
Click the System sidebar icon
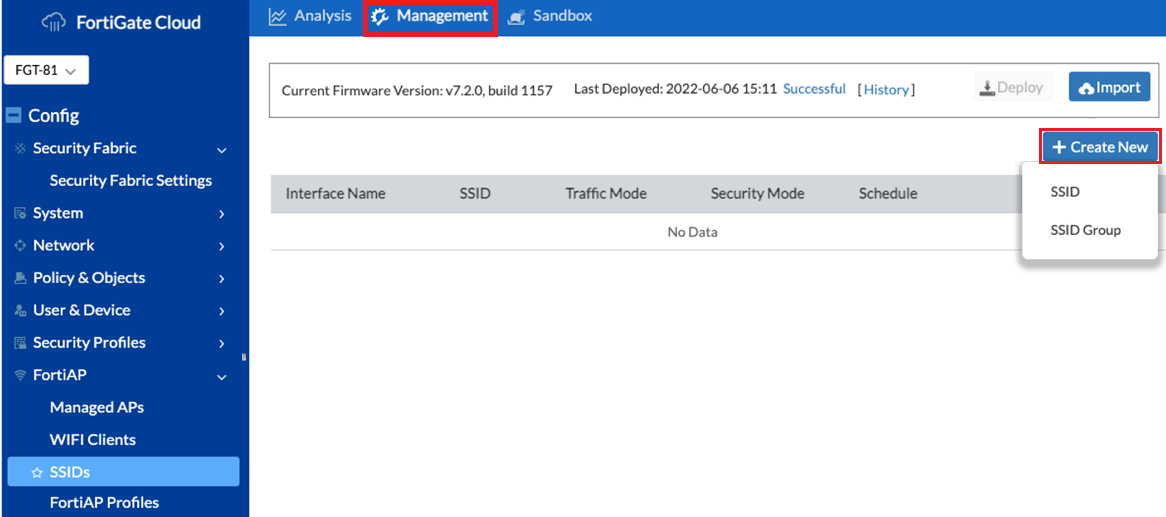click(20, 213)
